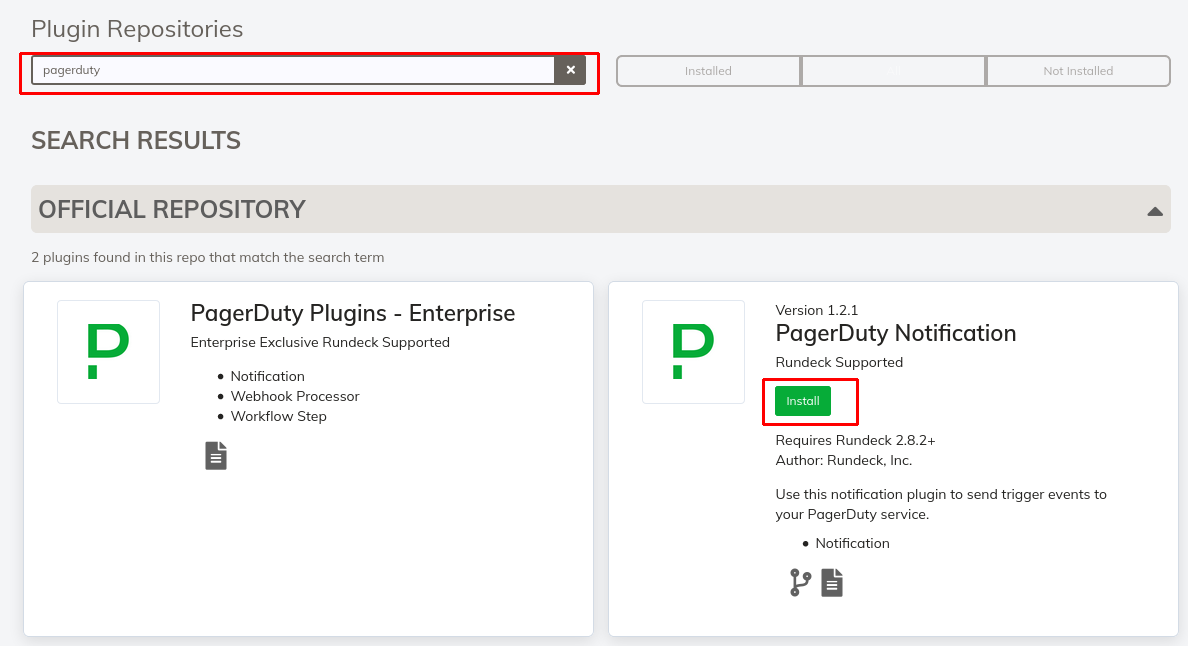This screenshot has width=1188, height=646.
Task: Open PagerDuty Notification documentation file icon
Action: pyautogui.click(x=832, y=582)
